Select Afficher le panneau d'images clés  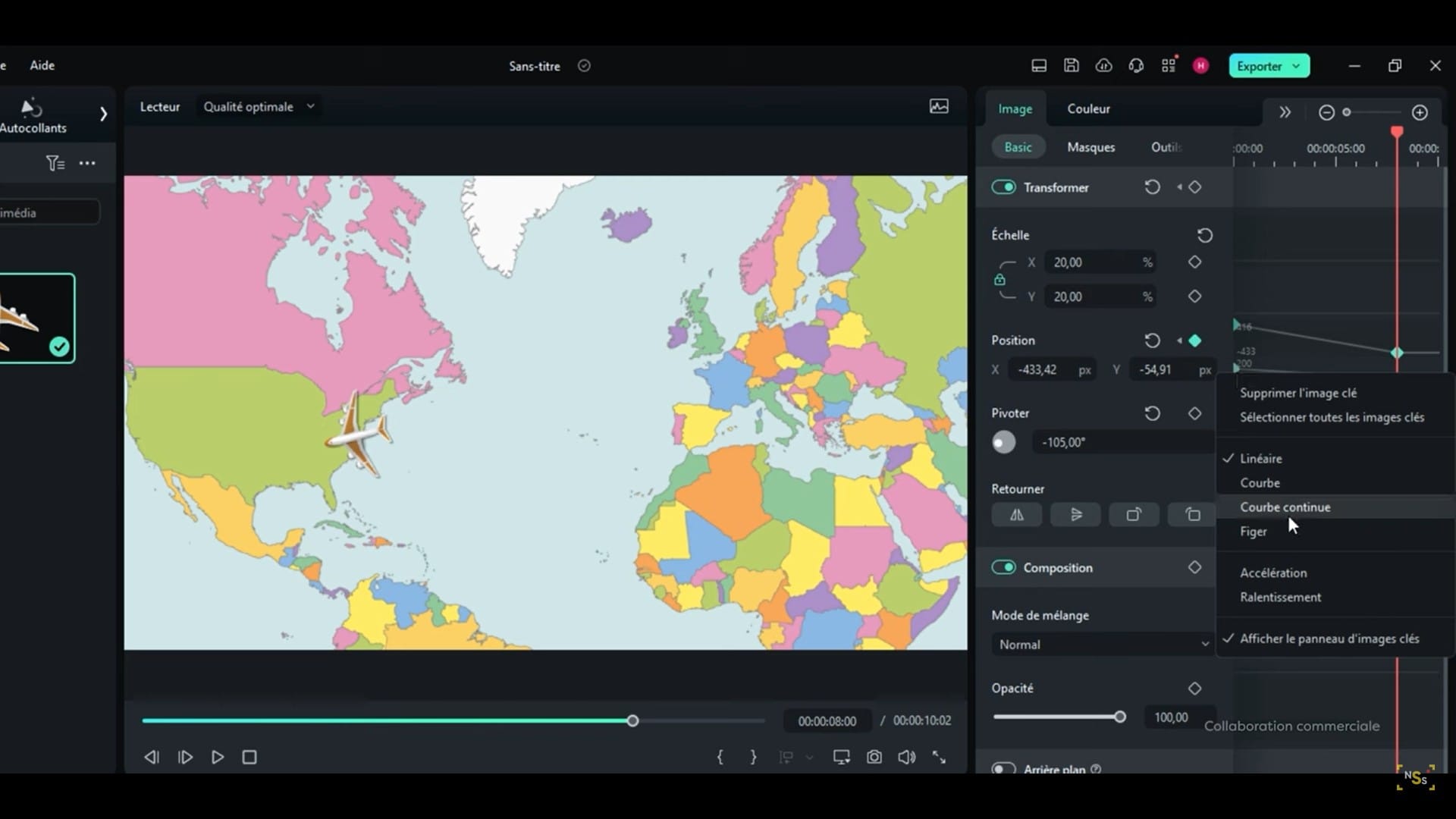pos(1329,638)
